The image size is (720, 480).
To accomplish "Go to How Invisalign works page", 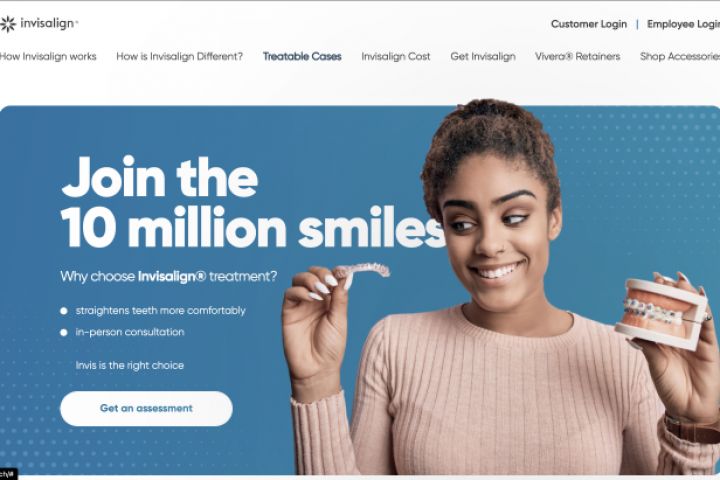I will pyautogui.click(x=48, y=56).
